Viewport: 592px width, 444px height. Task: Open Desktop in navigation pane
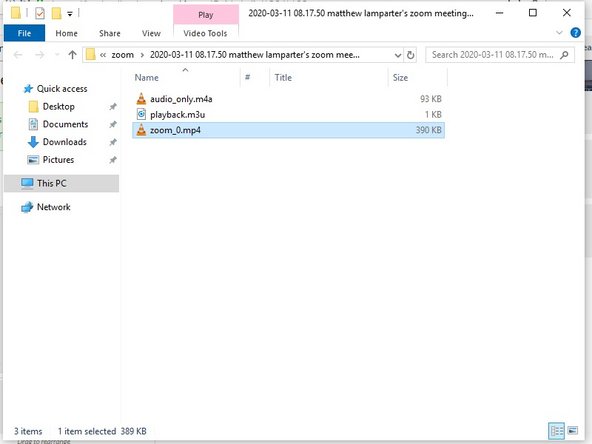59,106
